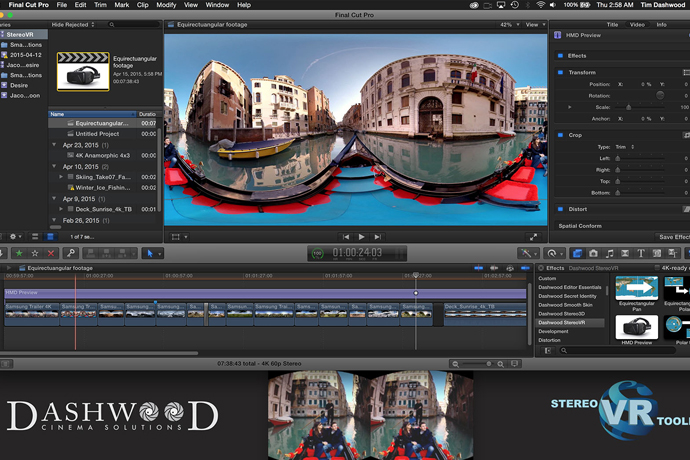Disable the Distort section checkbox
The height and width of the screenshot is (460, 690).
click(560, 209)
